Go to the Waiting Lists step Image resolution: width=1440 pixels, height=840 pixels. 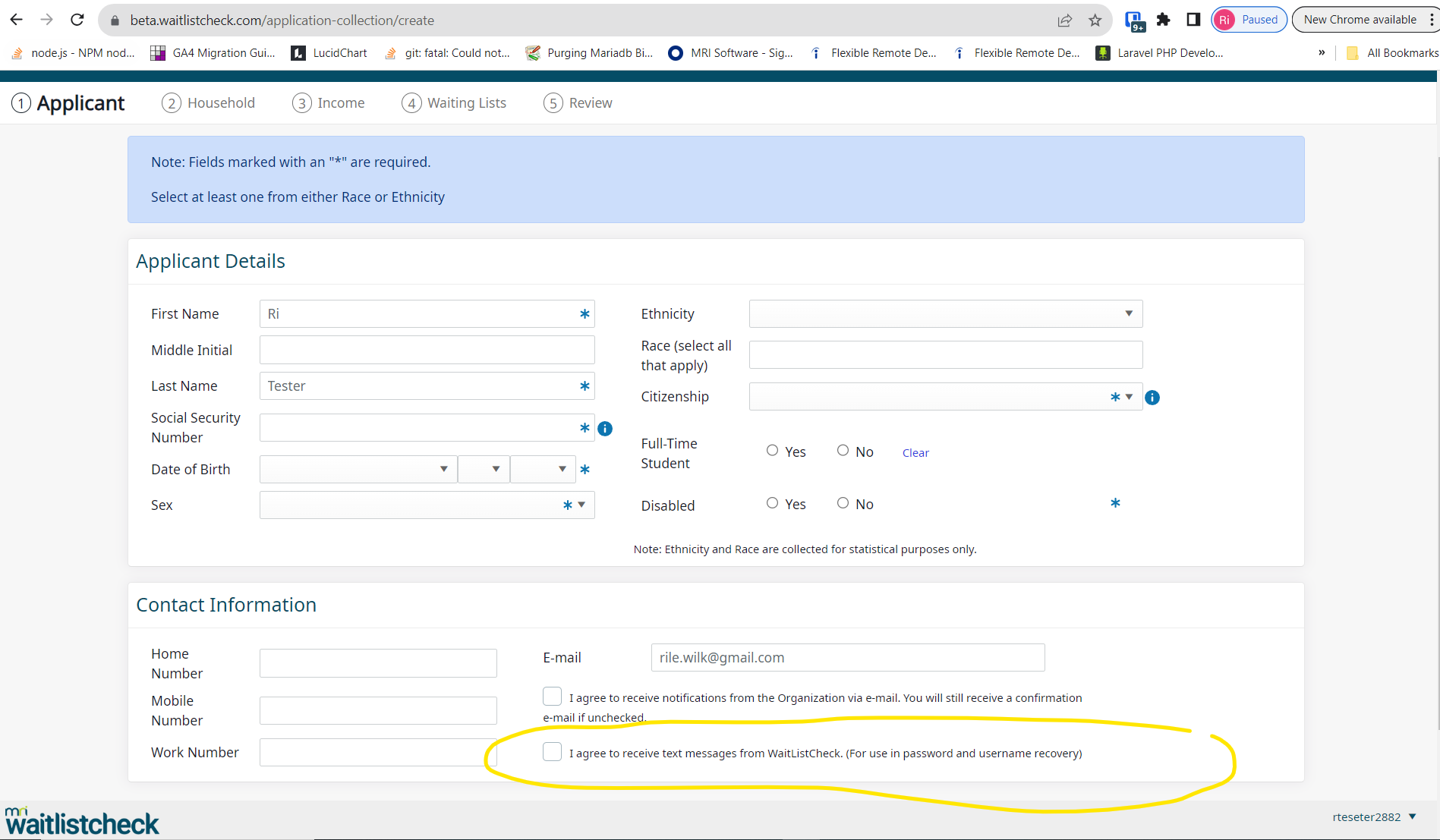click(454, 103)
